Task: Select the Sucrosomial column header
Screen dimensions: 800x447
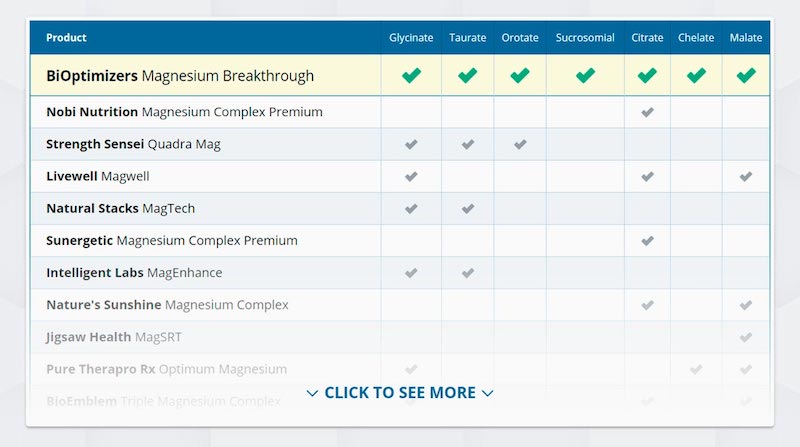Action: pyautogui.click(x=585, y=38)
